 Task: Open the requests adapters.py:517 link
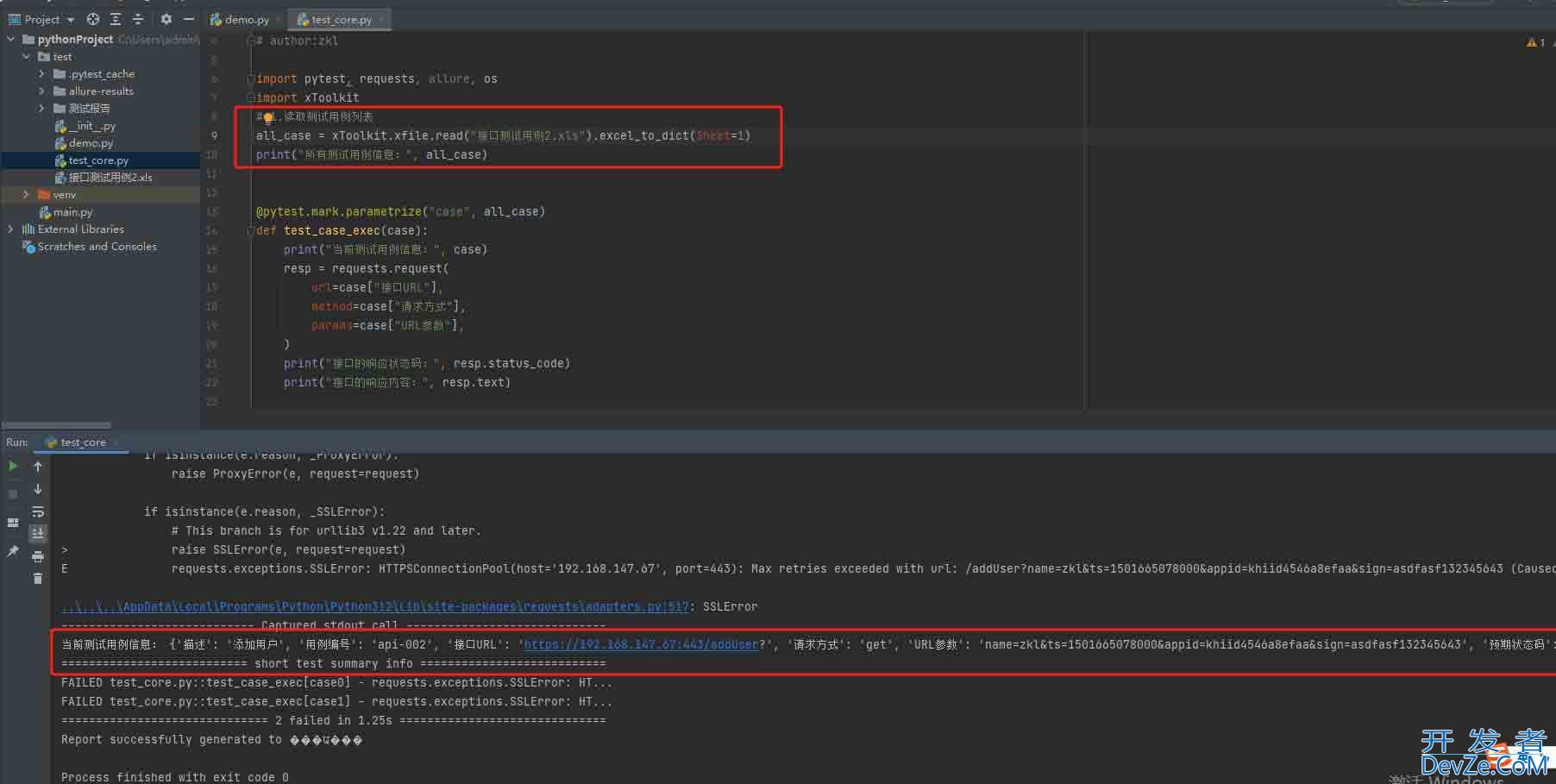pyautogui.click(x=374, y=606)
